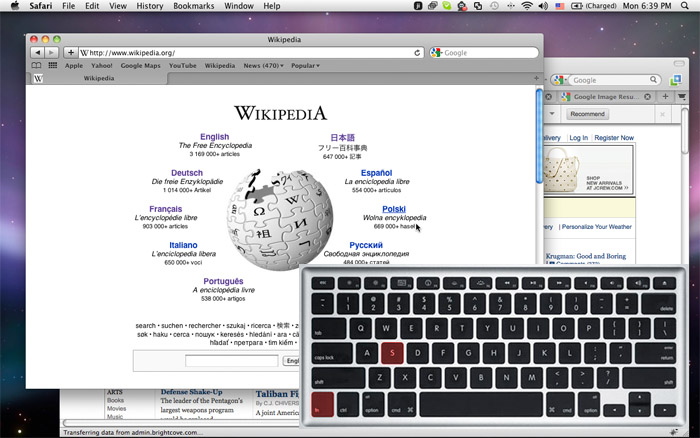Open the Edit menu
This screenshot has width=700, height=438.
click(x=92, y=6)
